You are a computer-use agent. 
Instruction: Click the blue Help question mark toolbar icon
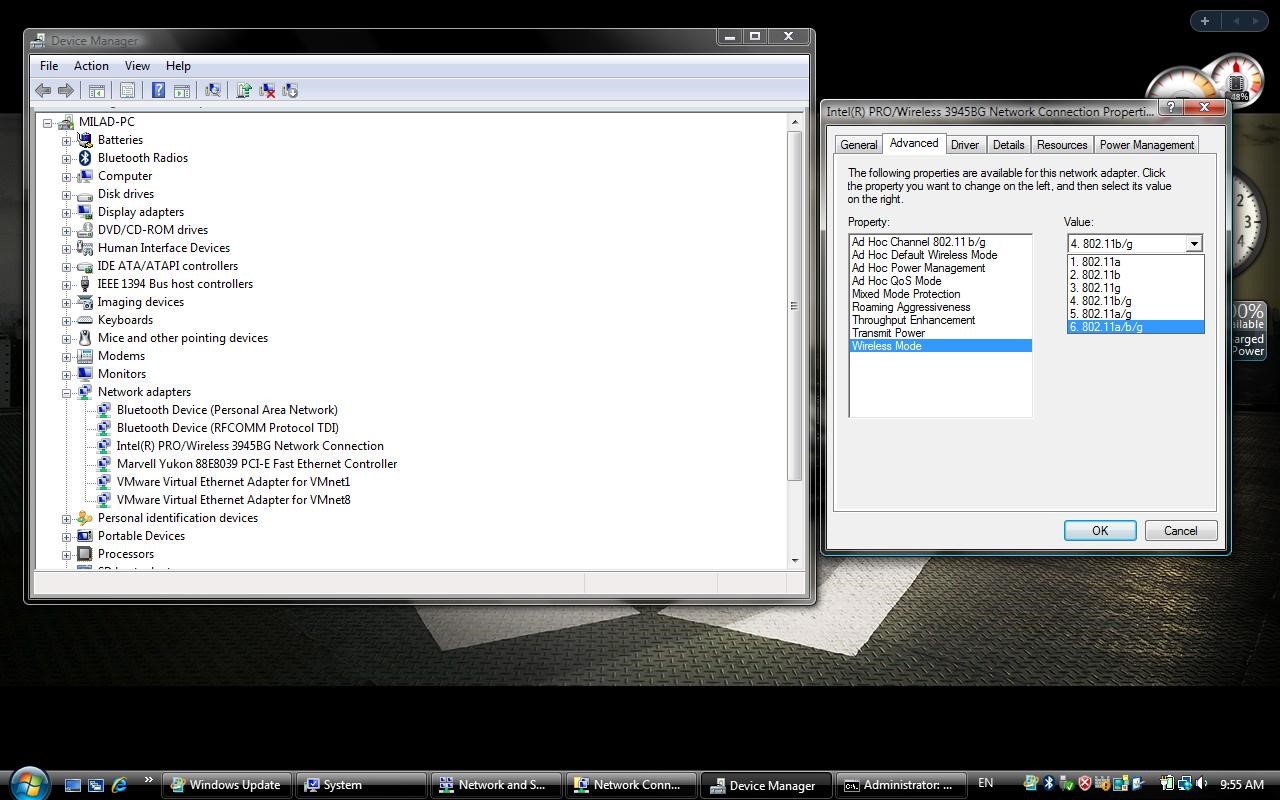[x=158, y=91]
